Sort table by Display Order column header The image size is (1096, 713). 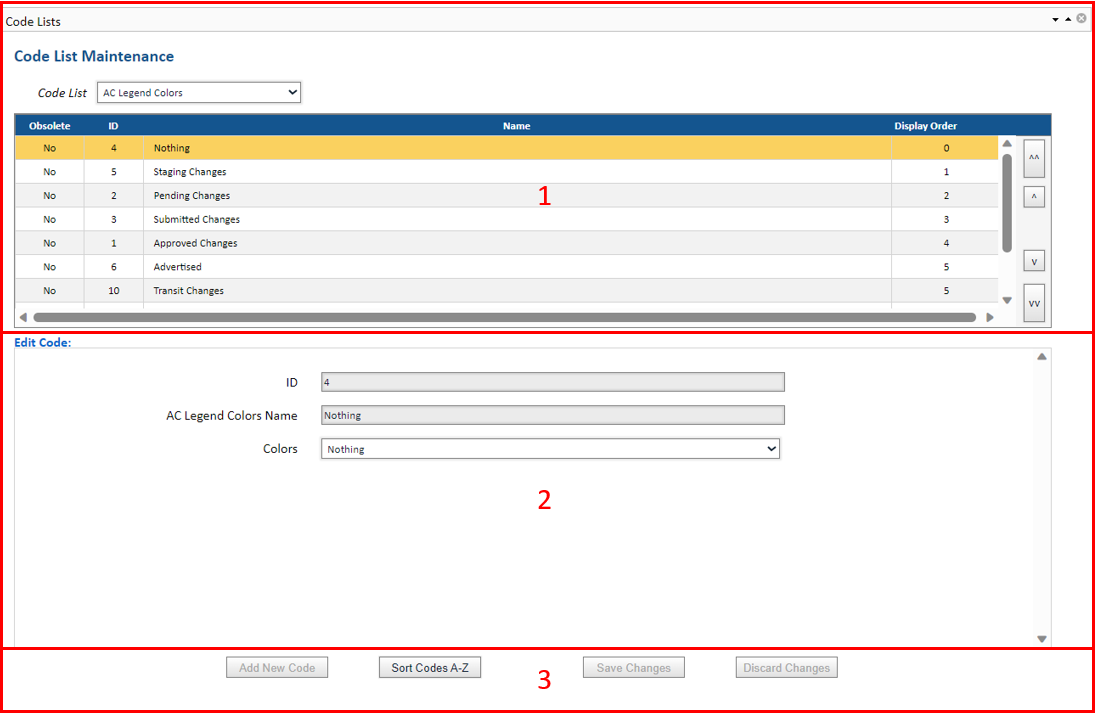pyautogui.click(x=925, y=126)
